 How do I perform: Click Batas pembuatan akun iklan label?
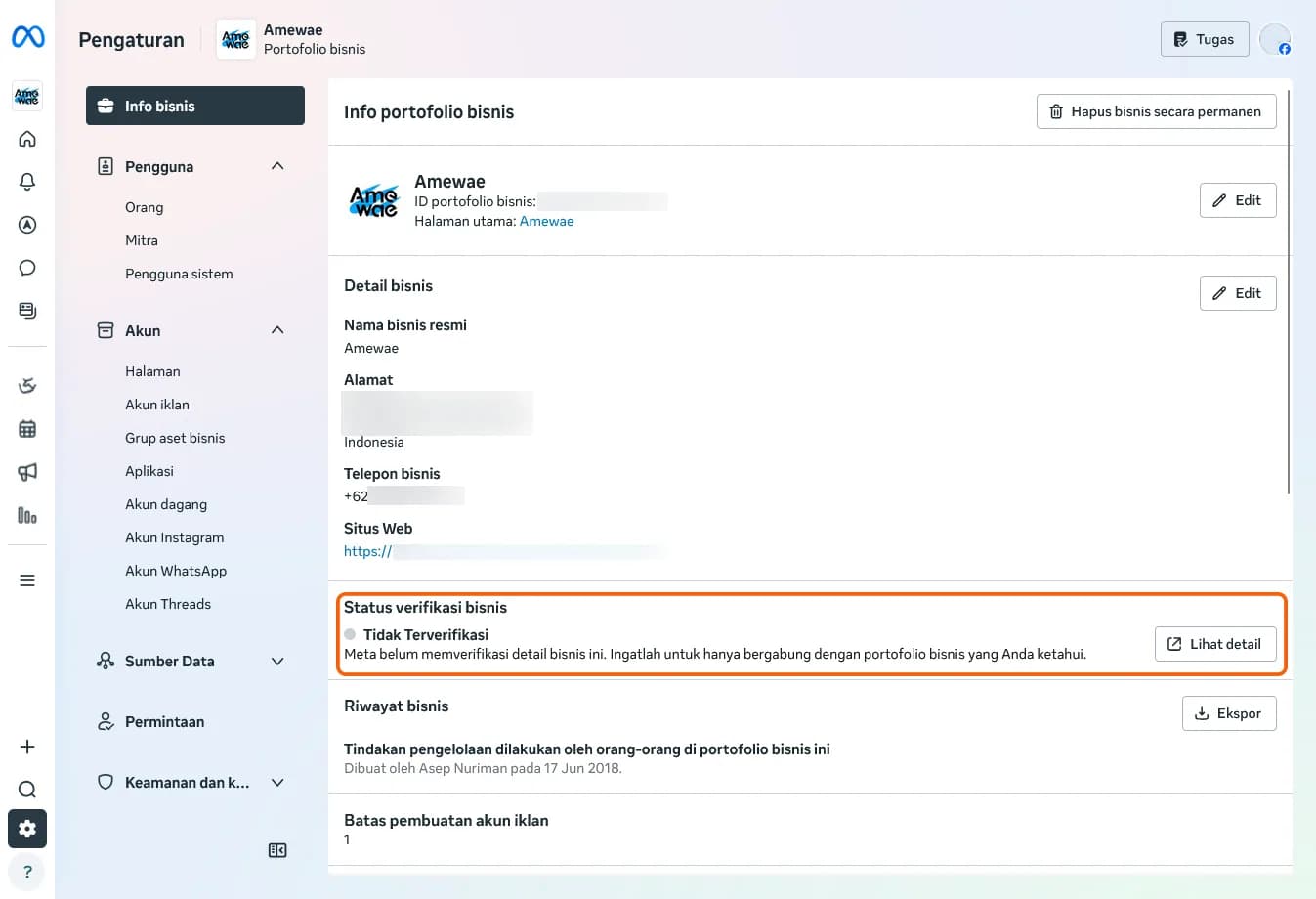[x=446, y=820]
